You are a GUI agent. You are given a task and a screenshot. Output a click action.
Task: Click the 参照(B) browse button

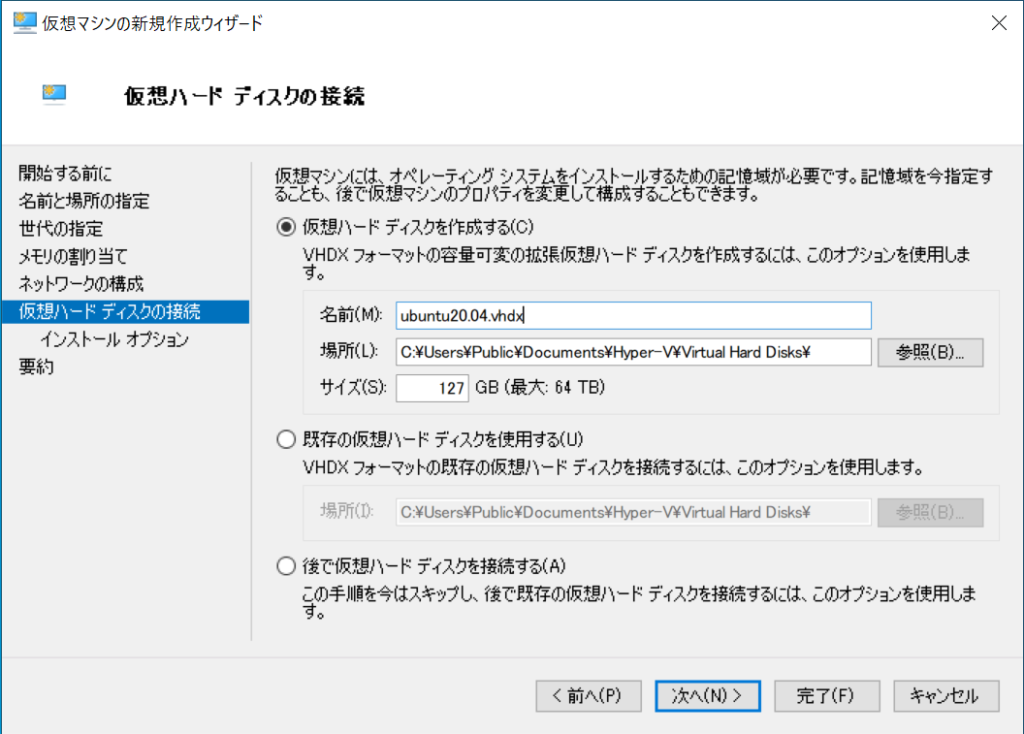click(x=929, y=352)
